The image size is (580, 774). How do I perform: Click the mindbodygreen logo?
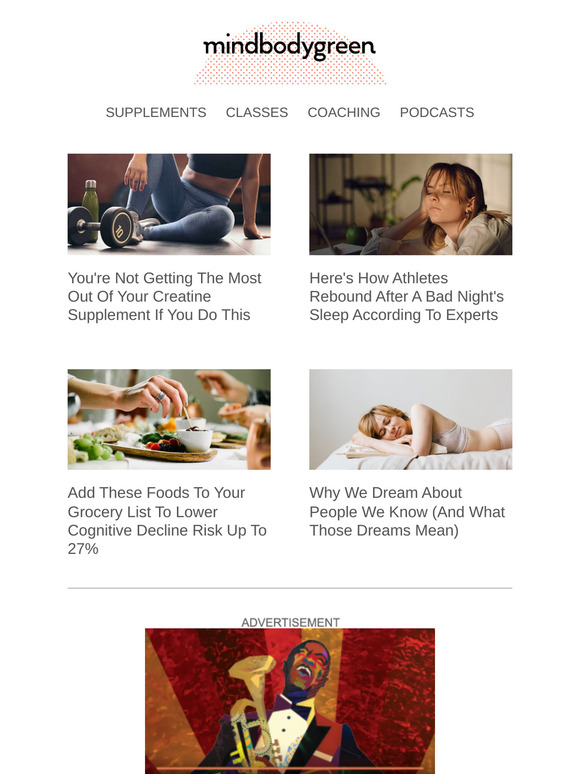[x=289, y=47]
